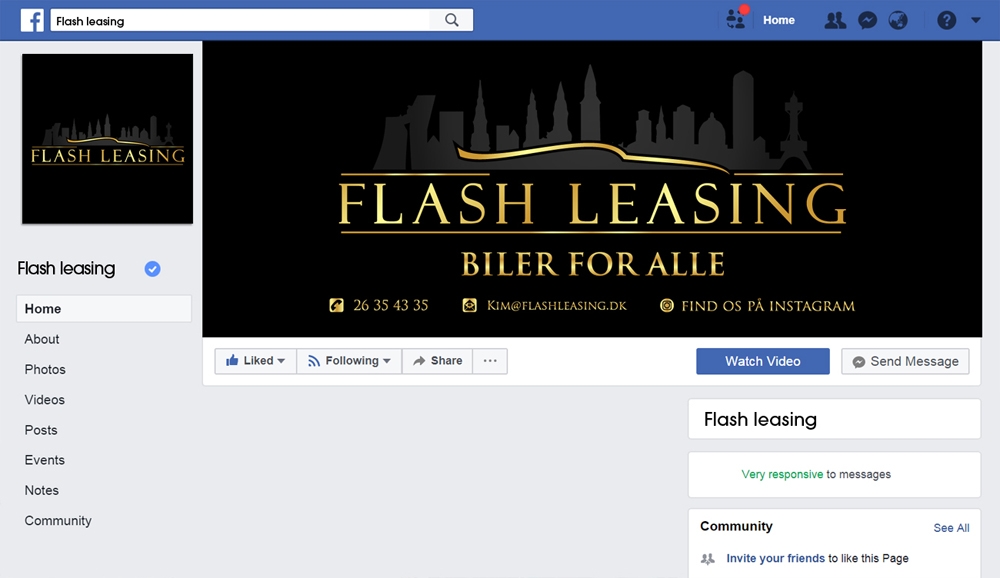
Task: Expand the Following dropdown
Action: (x=349, y=361)
